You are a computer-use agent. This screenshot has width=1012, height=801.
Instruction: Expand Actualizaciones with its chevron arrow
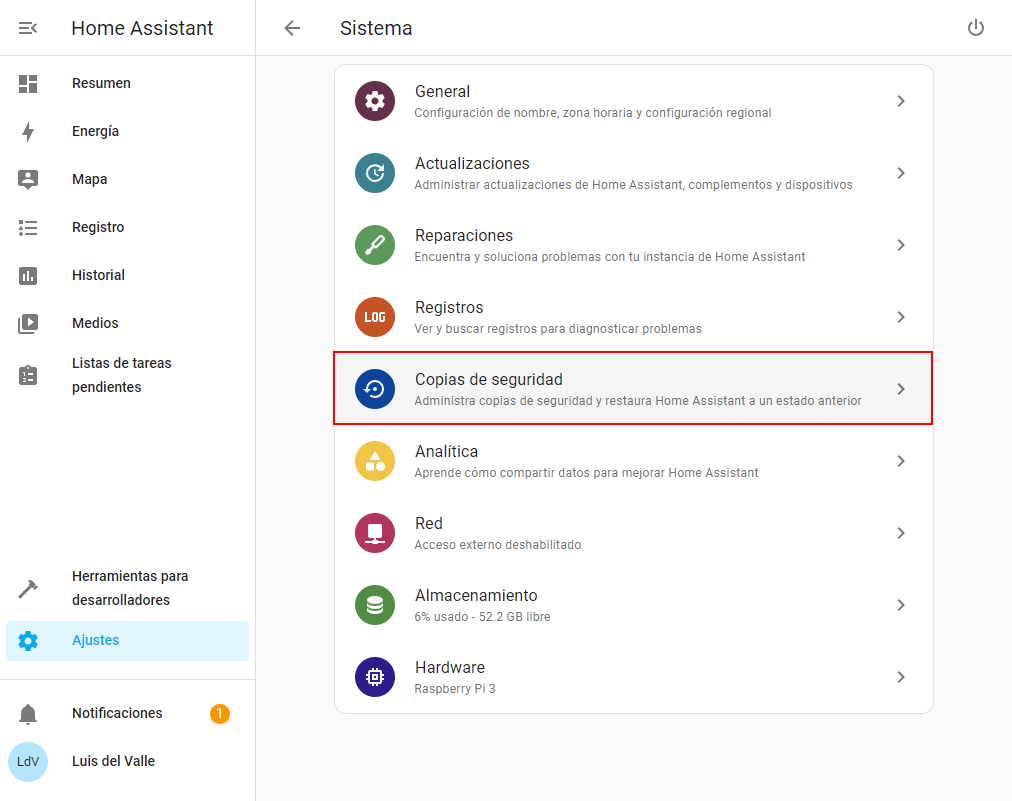(901, 173)
